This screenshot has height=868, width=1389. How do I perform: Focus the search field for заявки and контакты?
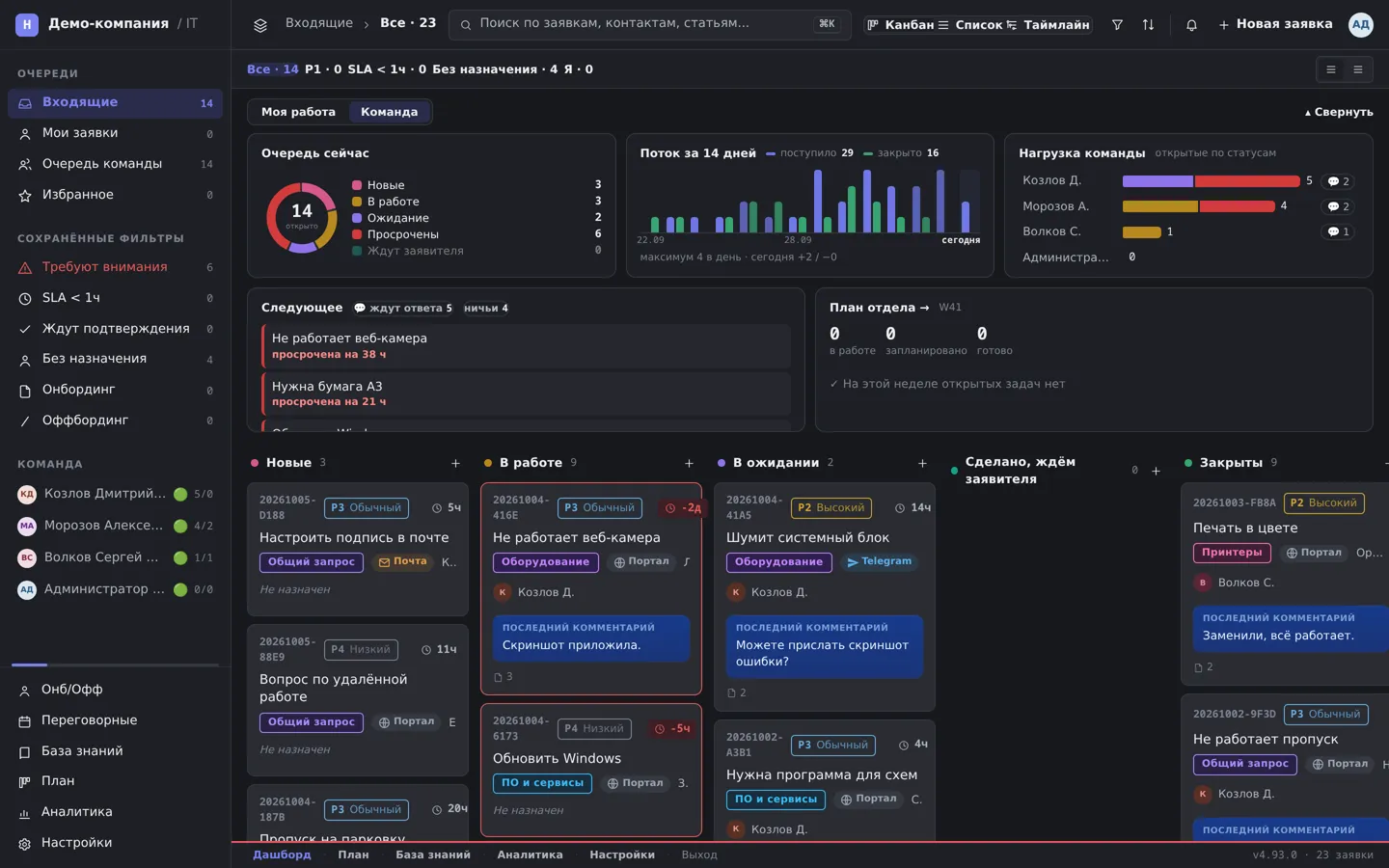649,24
